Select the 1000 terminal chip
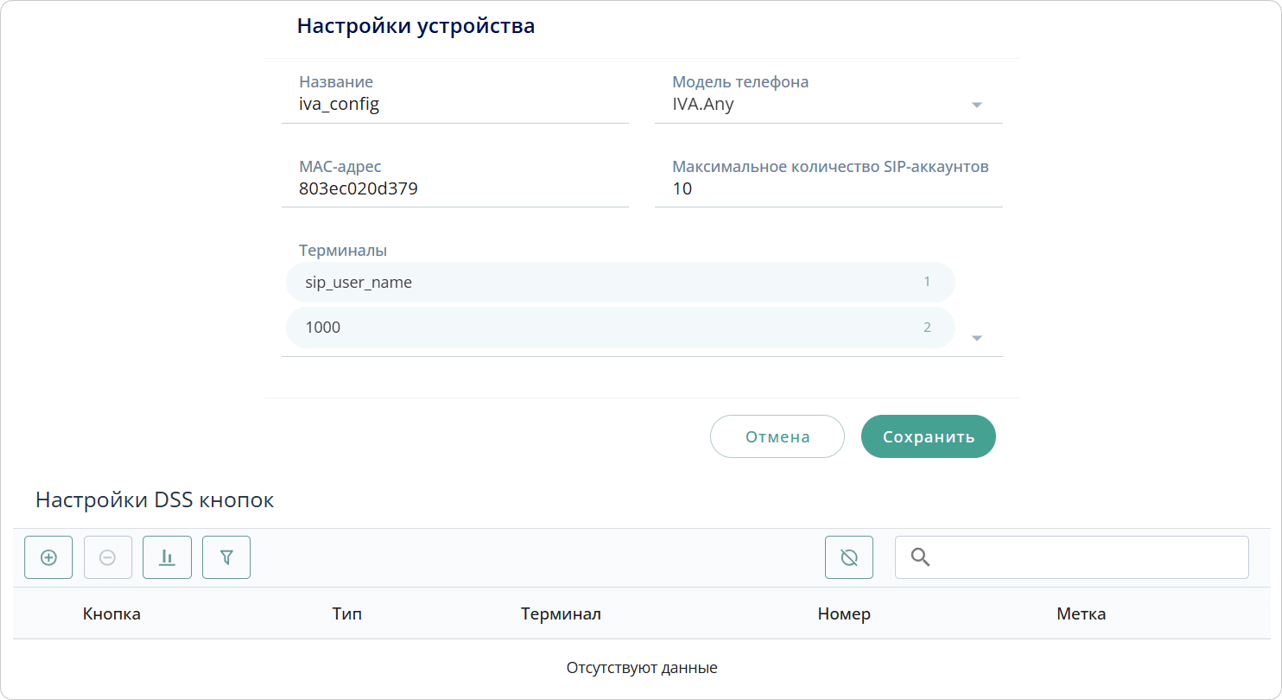 (619, 327)
